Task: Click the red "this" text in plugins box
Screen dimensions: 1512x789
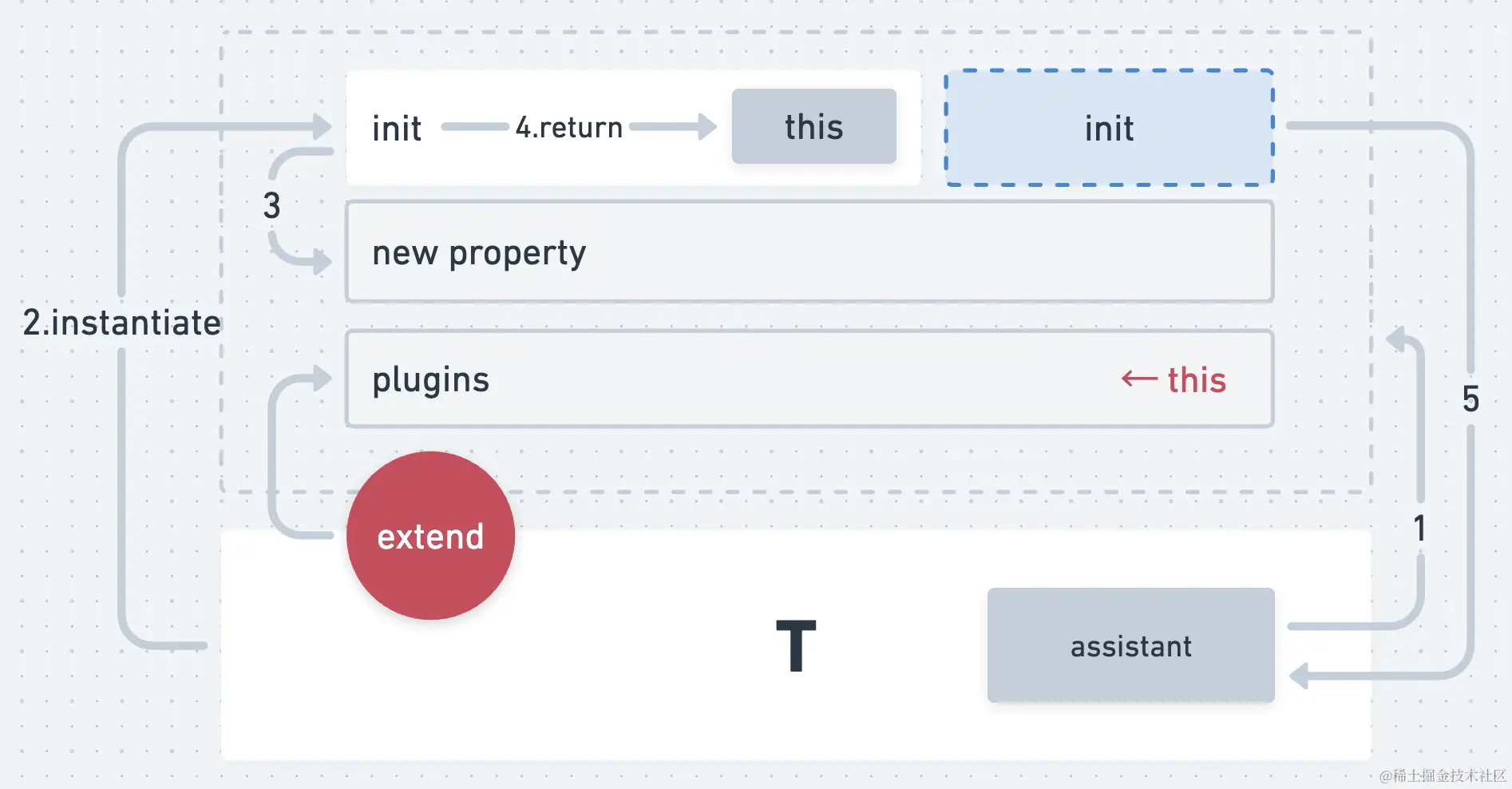Action: (x=1197, y=380)
